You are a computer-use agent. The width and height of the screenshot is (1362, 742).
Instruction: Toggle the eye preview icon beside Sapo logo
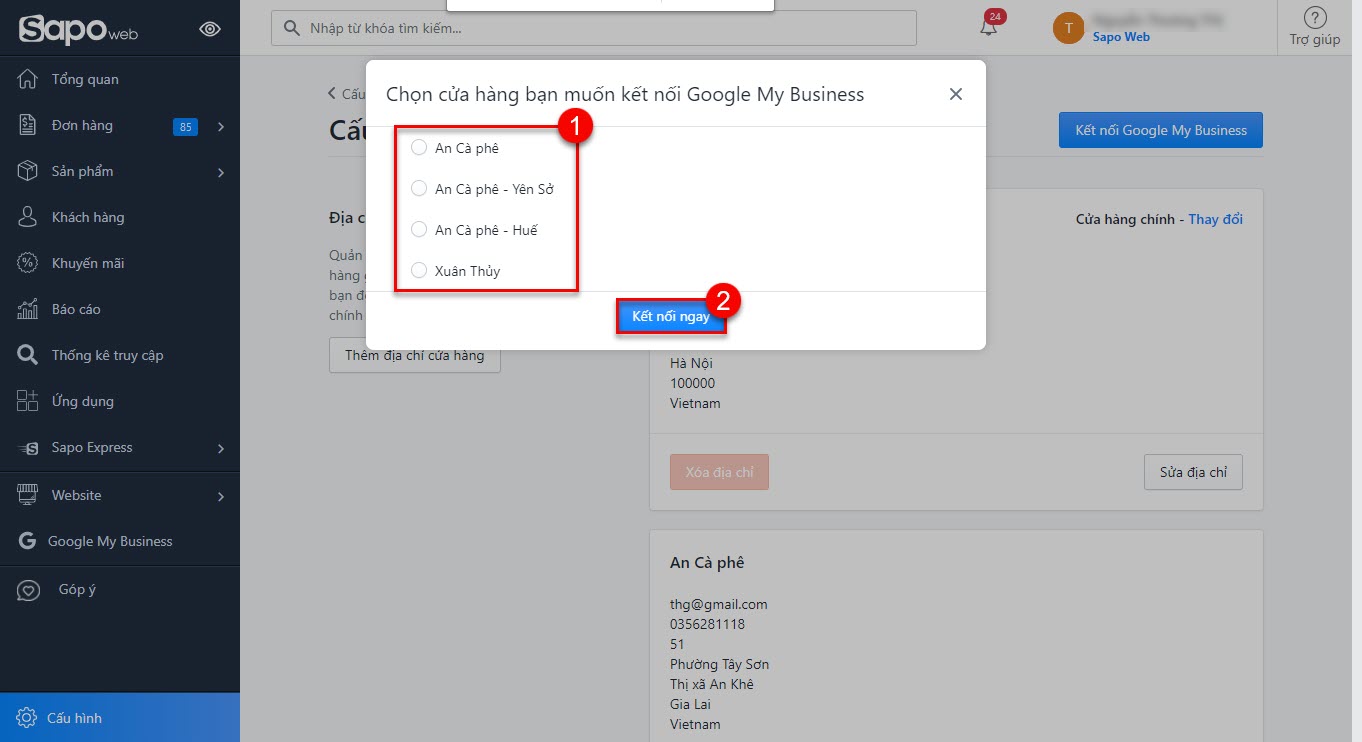pyautogui.click(x=210, y=29)
